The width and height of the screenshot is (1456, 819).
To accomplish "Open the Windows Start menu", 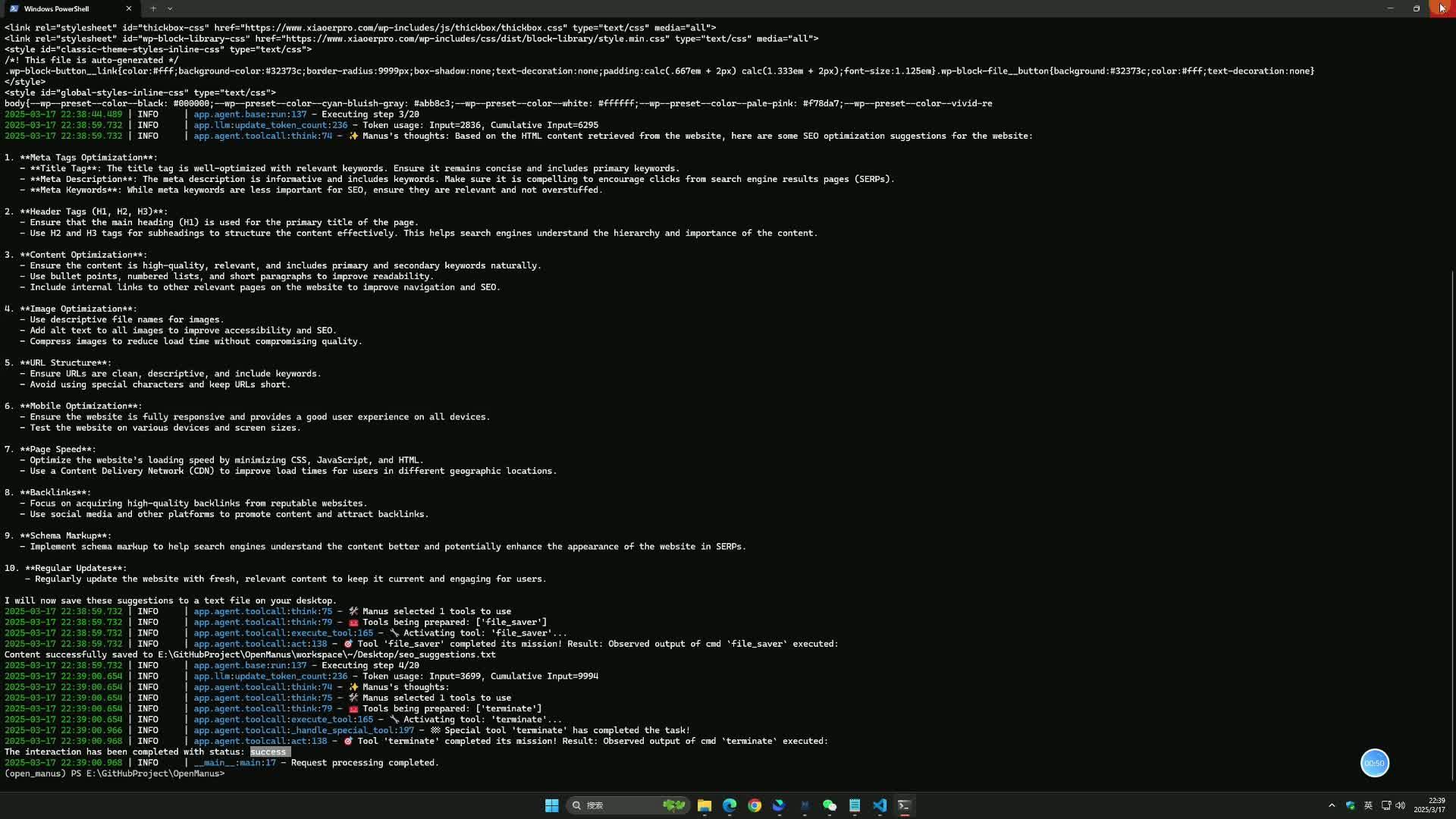I will click(551, 805).
